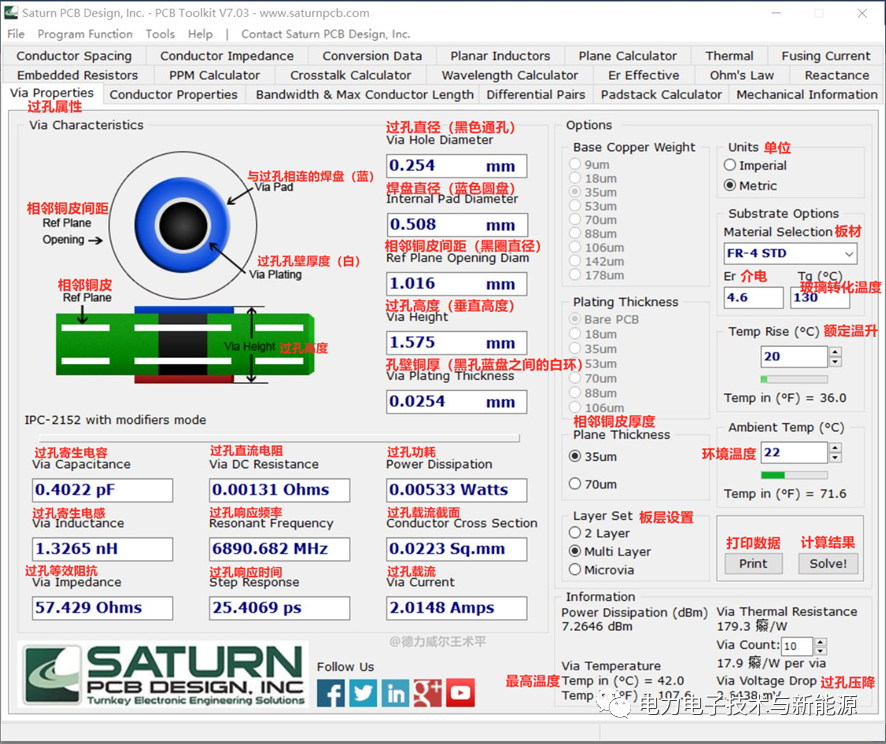886x744 pixels.
Task: Click the Via Hole Diameter field
Action: tap(457, 166)
